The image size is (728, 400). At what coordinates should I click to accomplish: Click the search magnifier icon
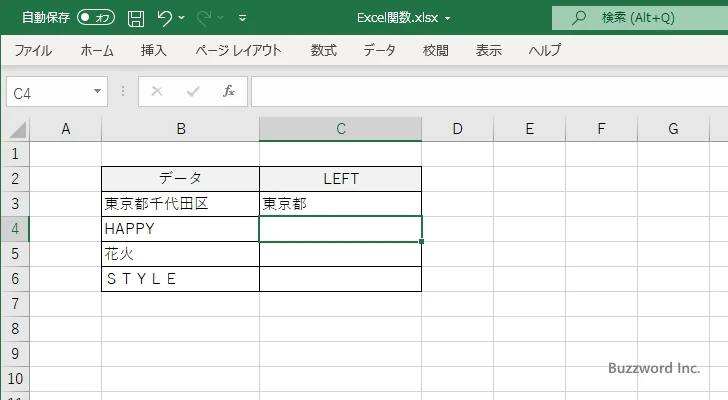[x=578, y=18]
